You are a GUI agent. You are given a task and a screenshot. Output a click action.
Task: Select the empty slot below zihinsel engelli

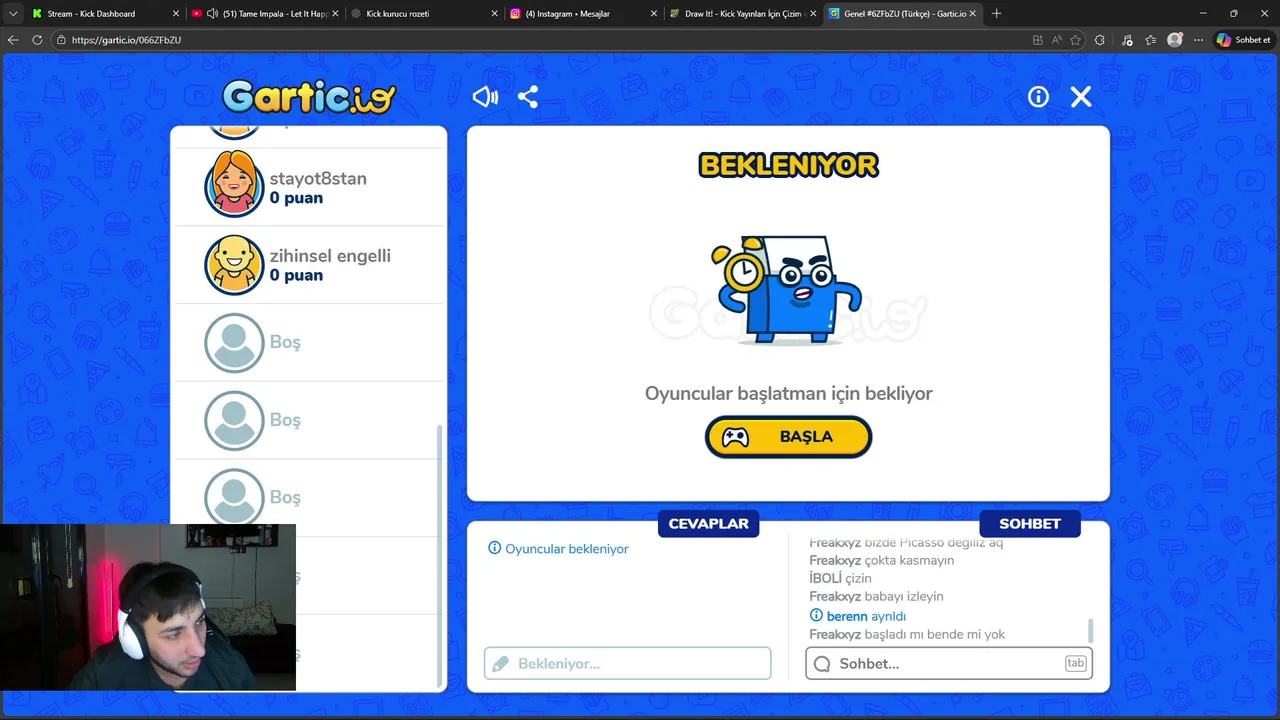[309, 342]
